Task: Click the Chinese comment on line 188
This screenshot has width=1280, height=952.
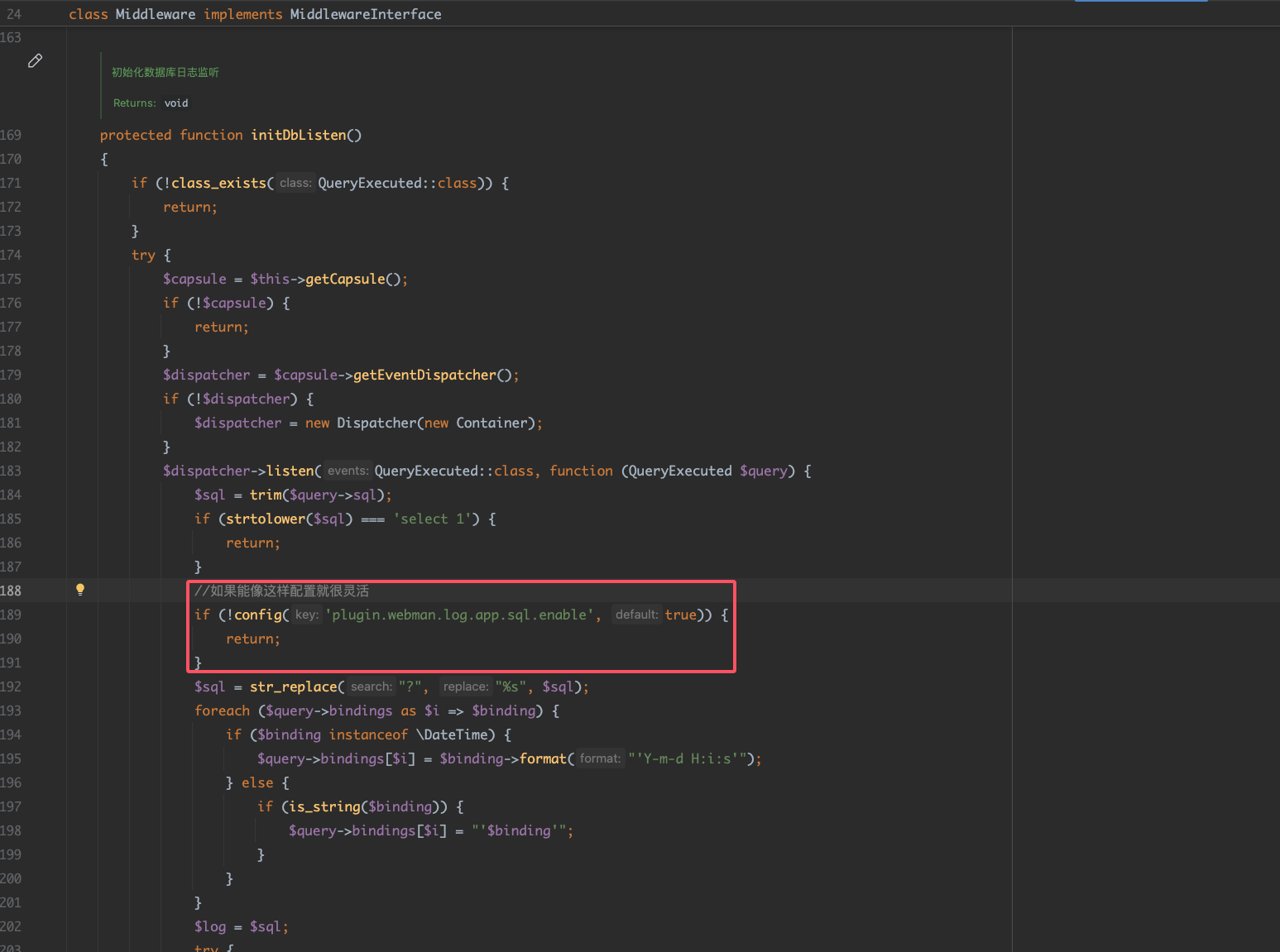Action: [x=281, y=591]
